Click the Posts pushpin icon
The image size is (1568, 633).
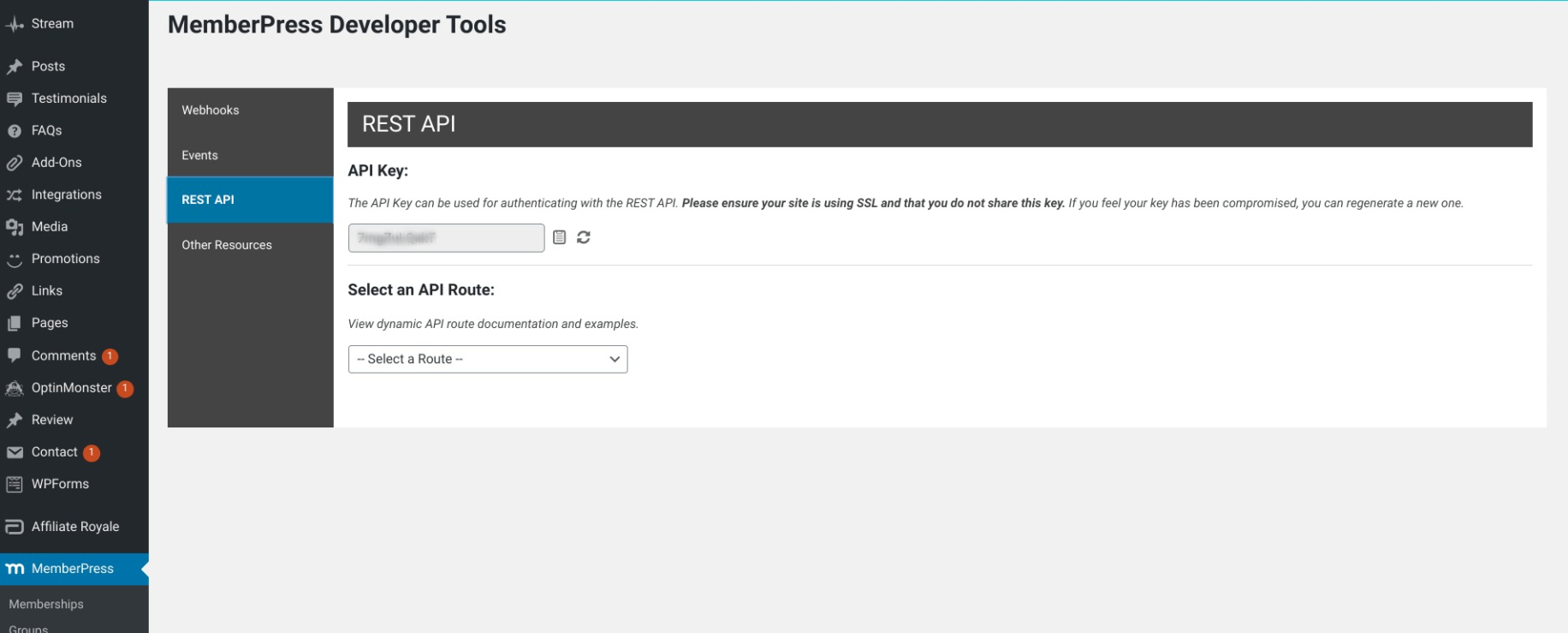coord(15,66)
